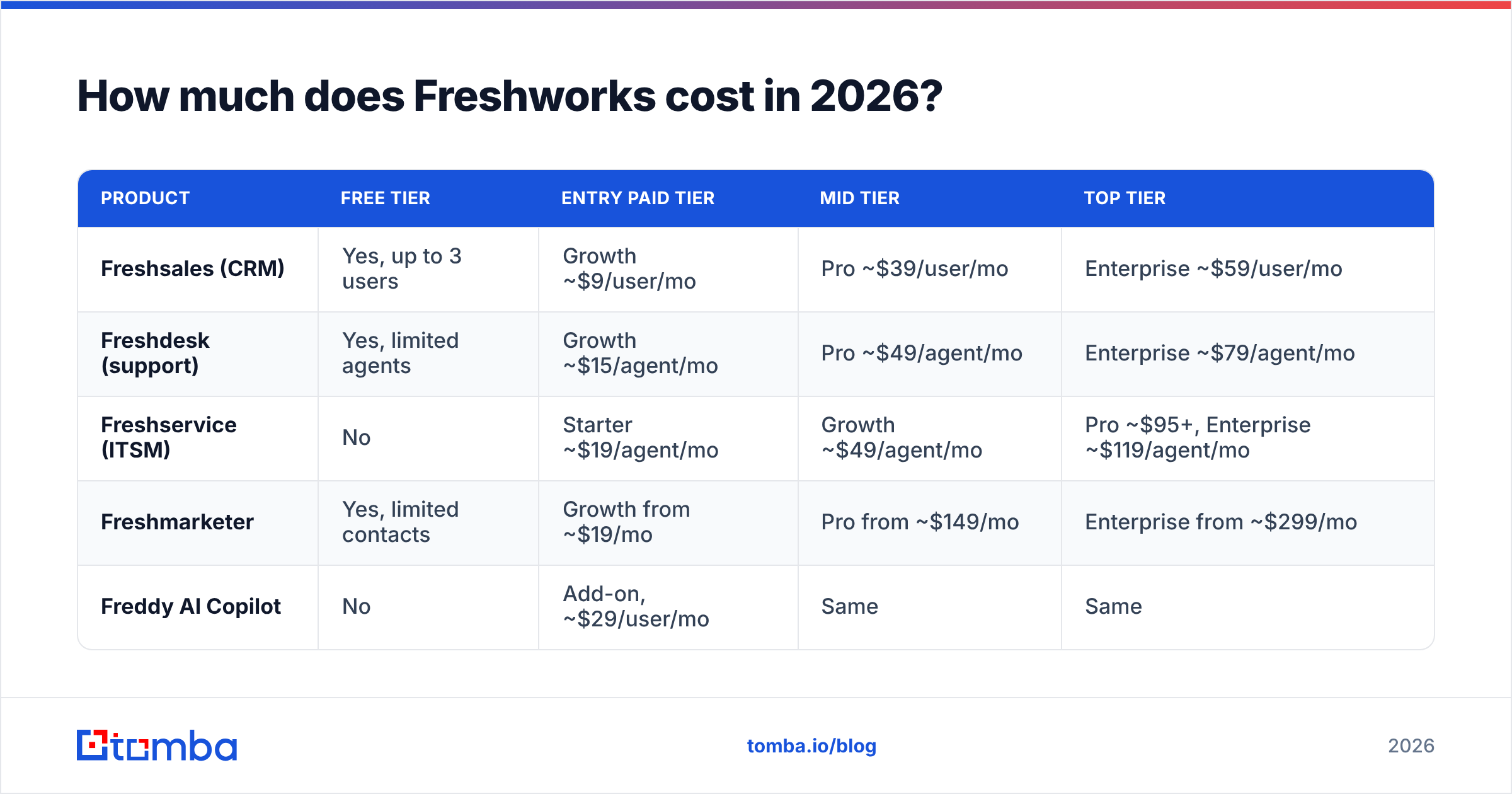
Task: Select the PRODUCT column header
Action: click(146, 198)
